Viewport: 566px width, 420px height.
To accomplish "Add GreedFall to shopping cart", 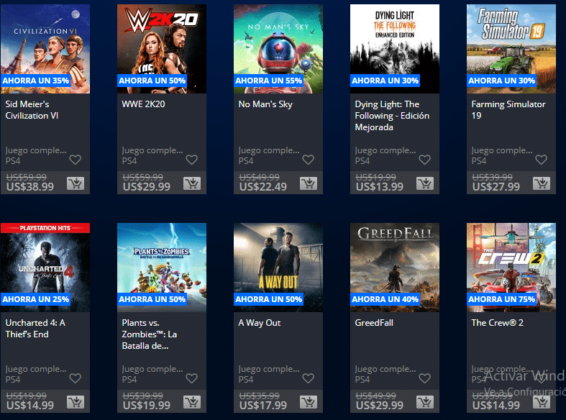I will pos(425,402).
